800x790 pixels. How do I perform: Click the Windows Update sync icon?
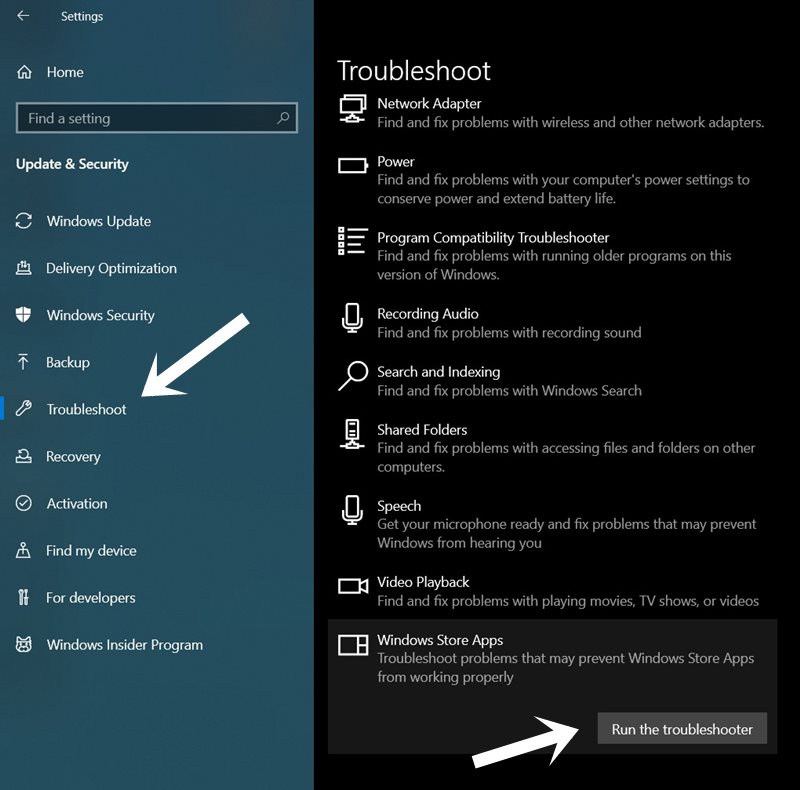24,221
